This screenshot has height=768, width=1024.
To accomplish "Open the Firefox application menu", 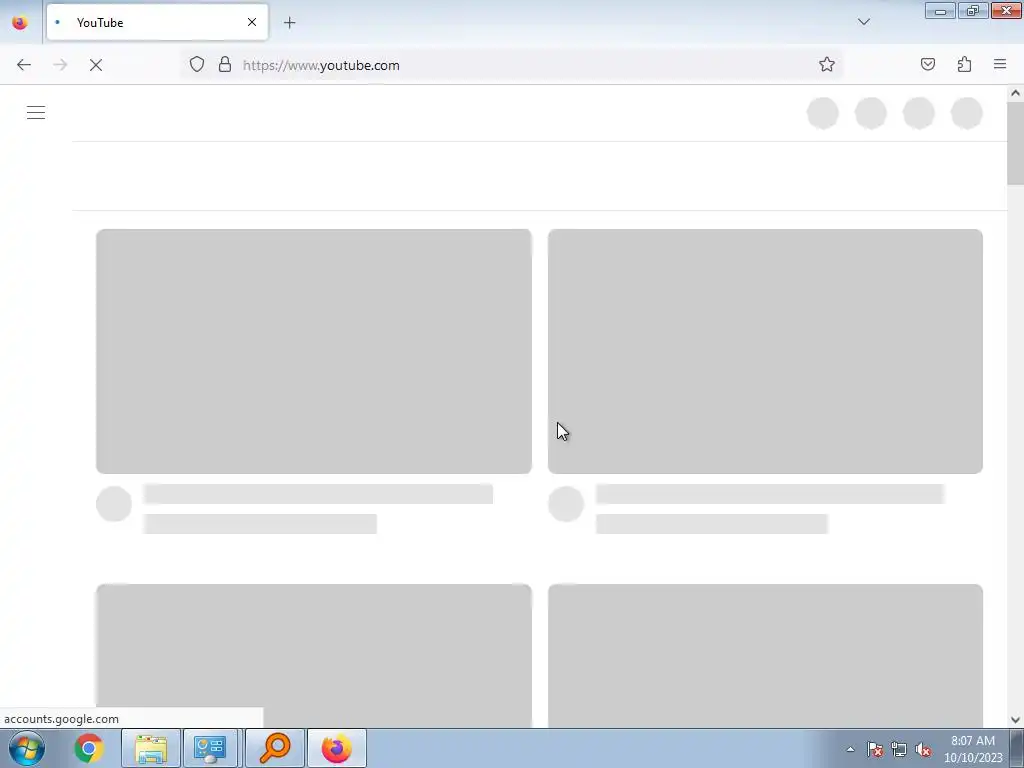I will click(x=1000, y=64).
